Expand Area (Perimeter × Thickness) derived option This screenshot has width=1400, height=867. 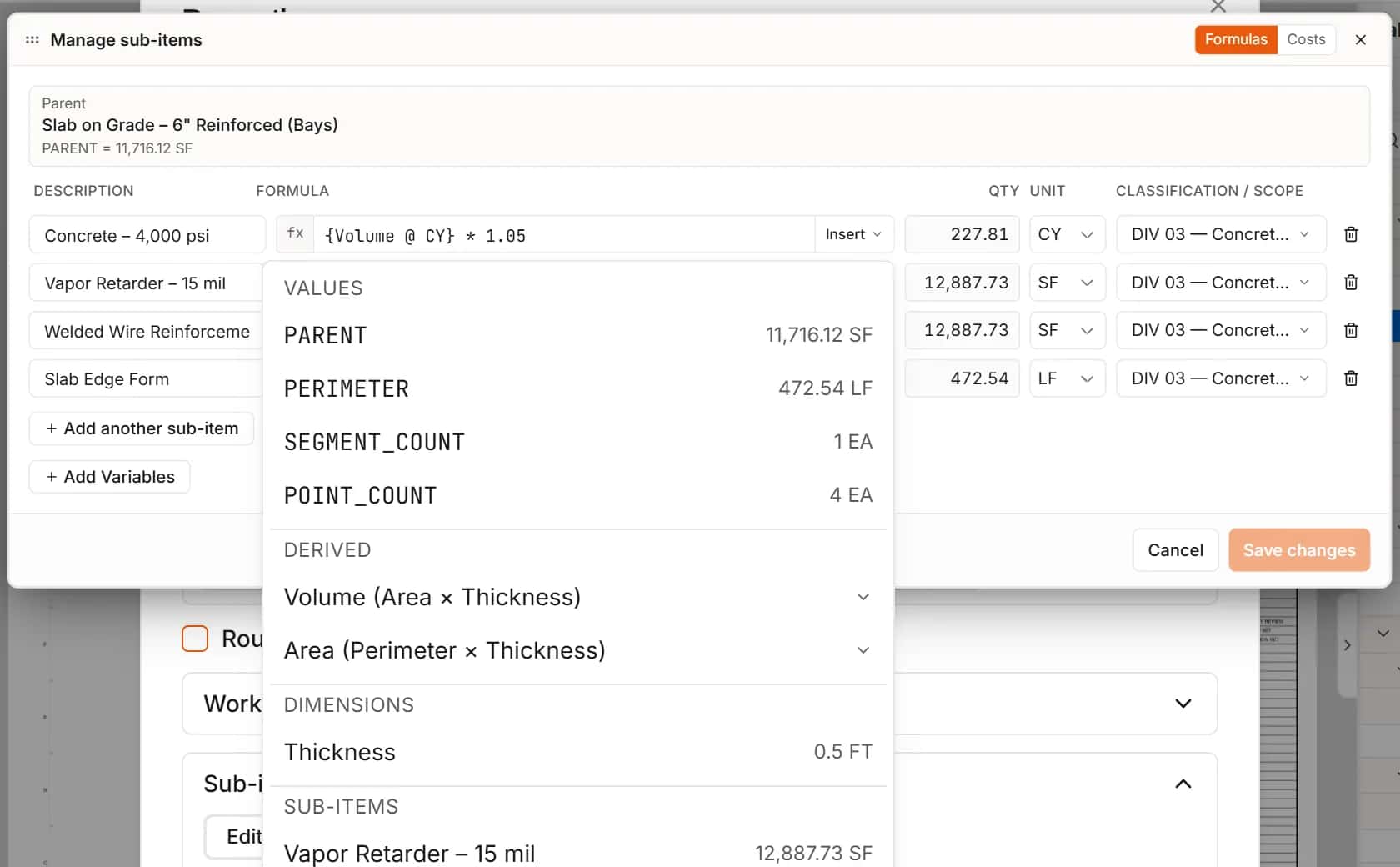click(577, 650)
